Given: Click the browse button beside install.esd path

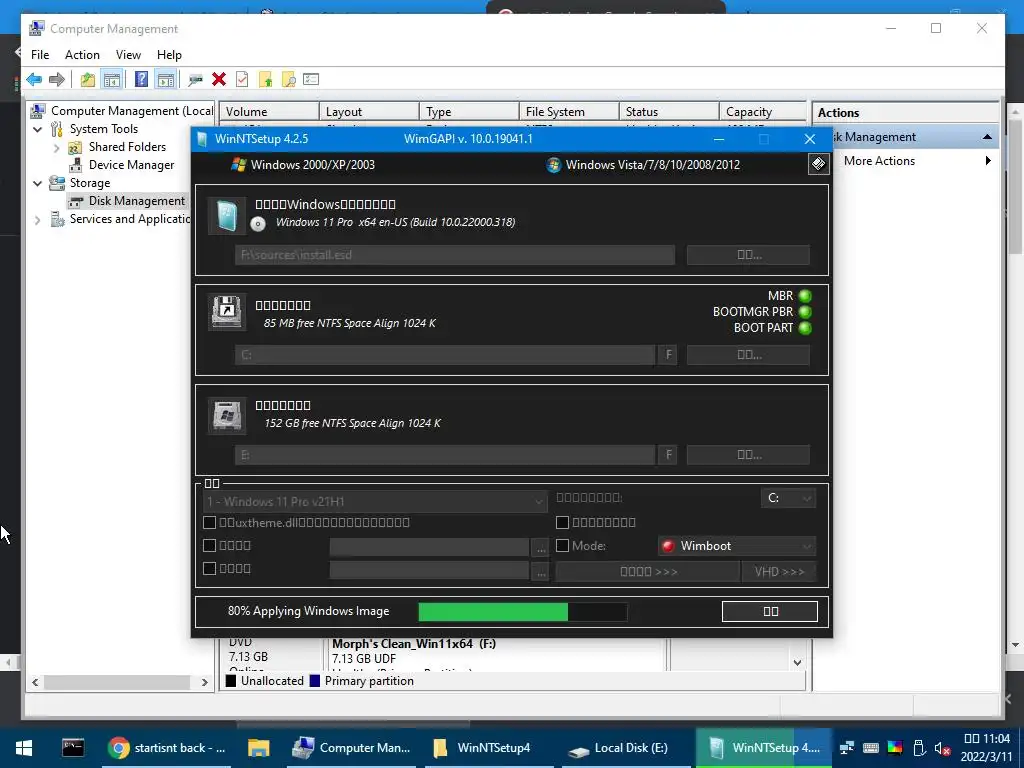Looking at the screenshot, I should (x=748, y=255).
